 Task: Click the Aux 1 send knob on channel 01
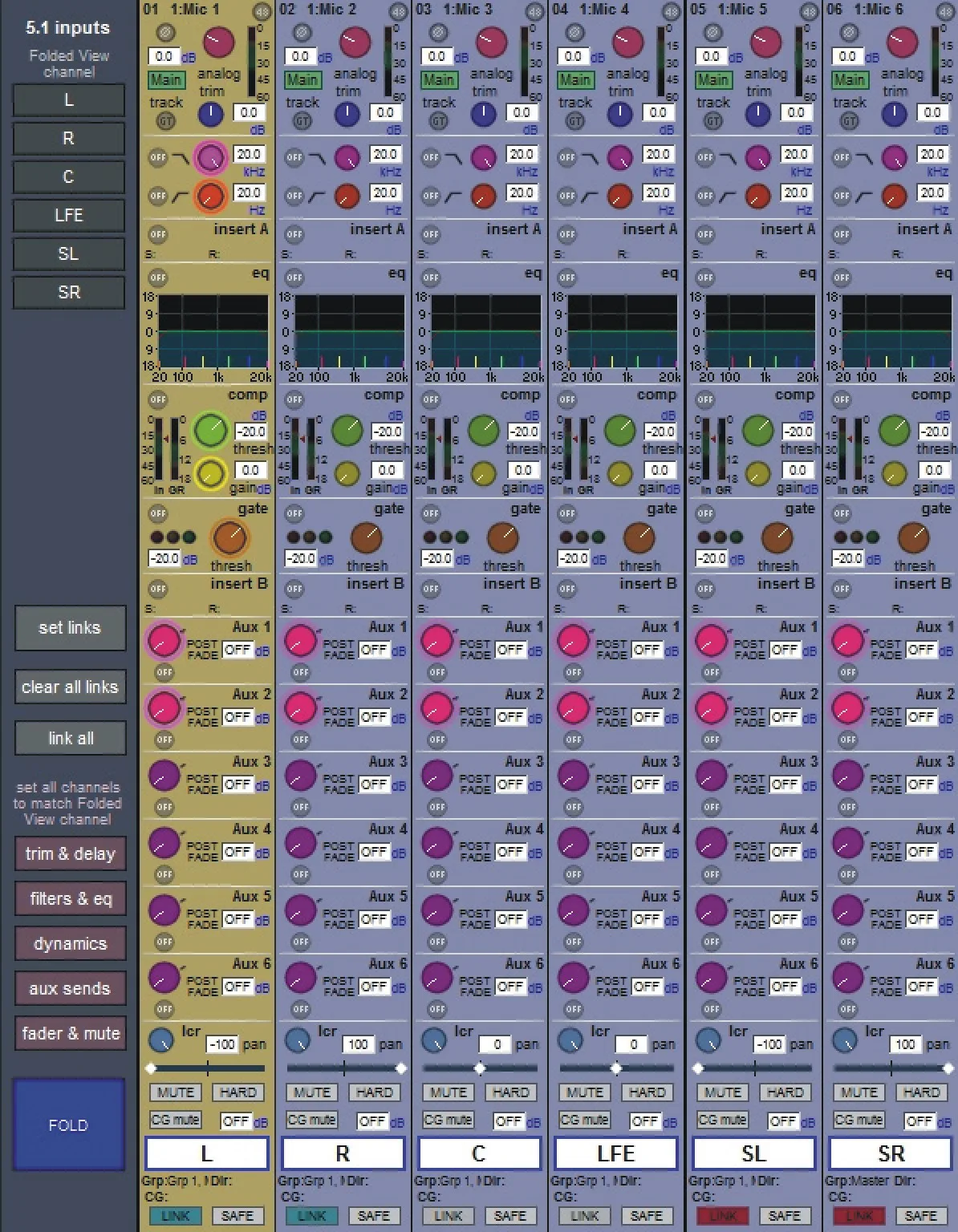(x=164, y=642)
